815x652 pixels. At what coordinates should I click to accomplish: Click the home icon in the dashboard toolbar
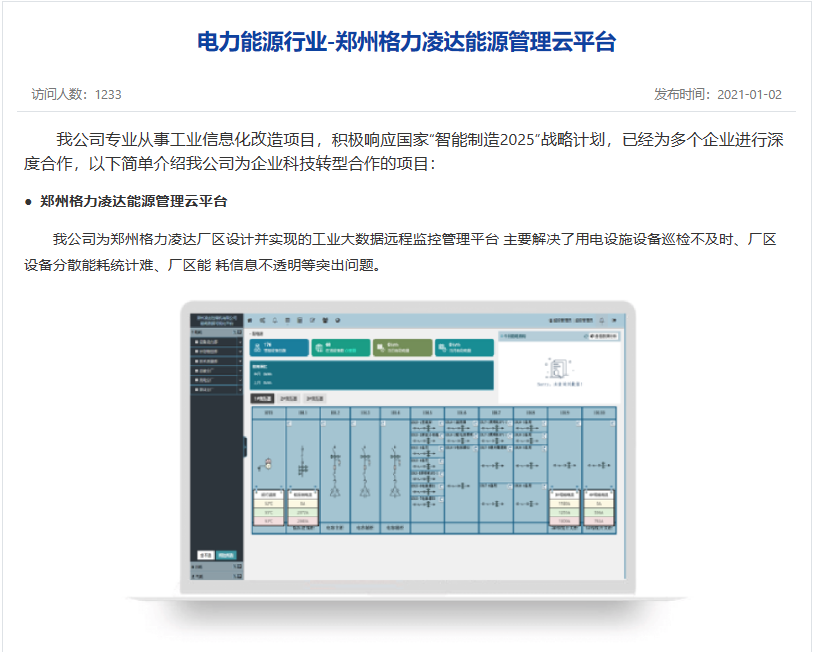[x=249, y=320]
